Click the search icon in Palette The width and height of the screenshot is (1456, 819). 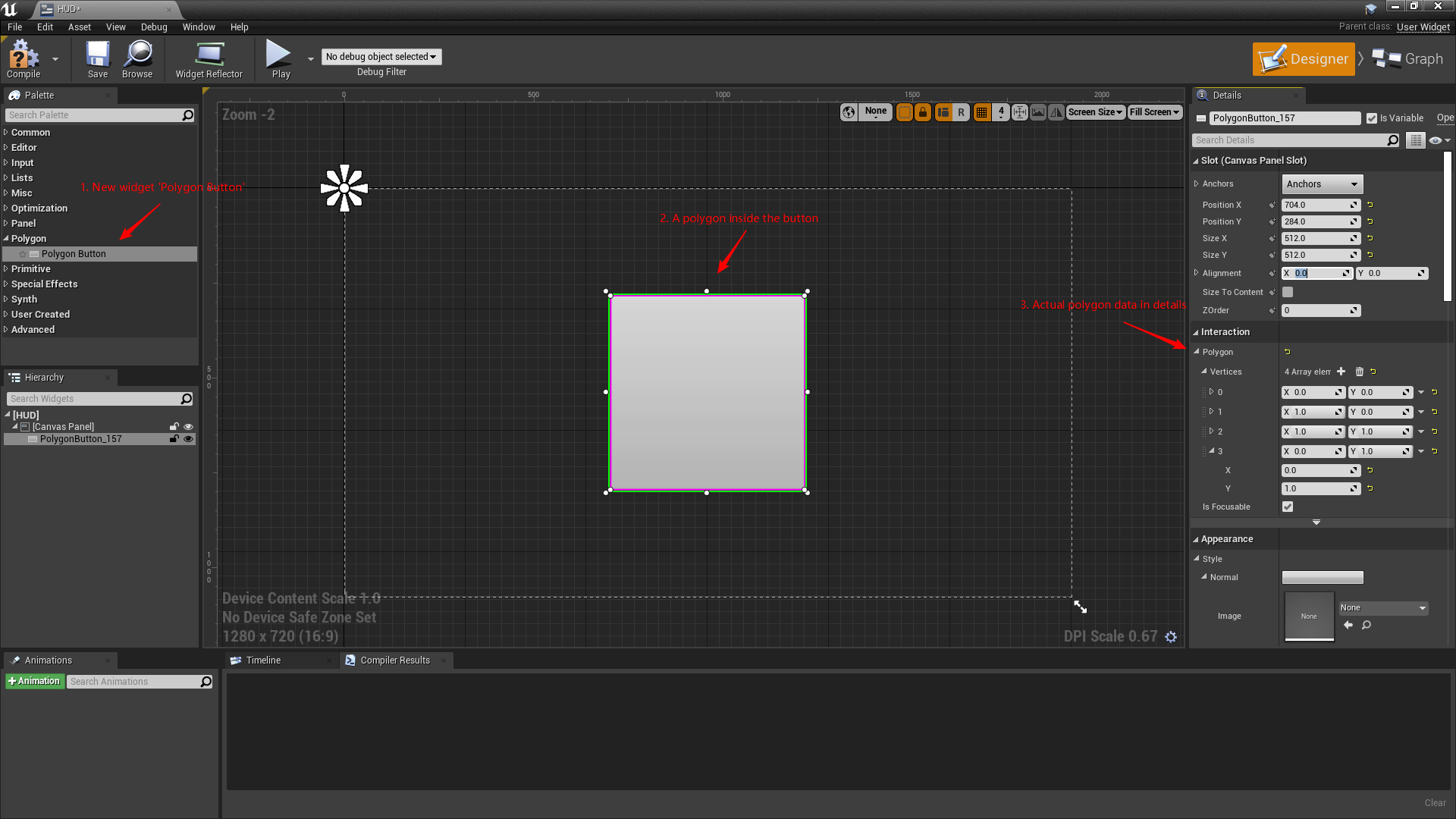tap(188, 115)
